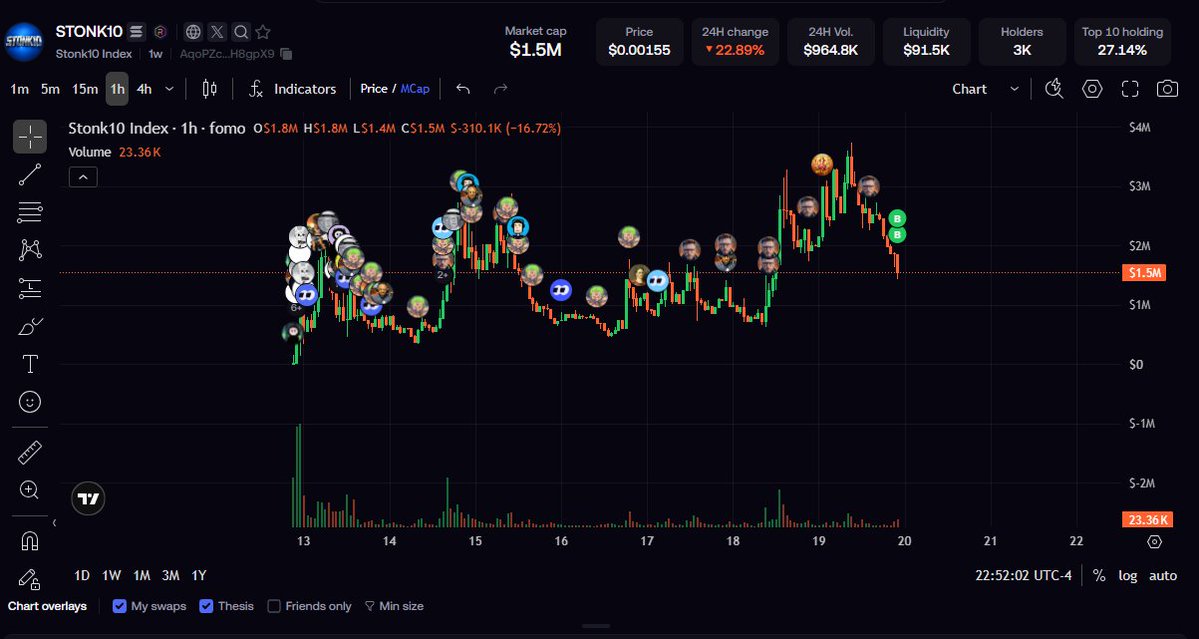Set date range to 1D
Screen dimensions: 1199x639
click(x=82, y=576)
